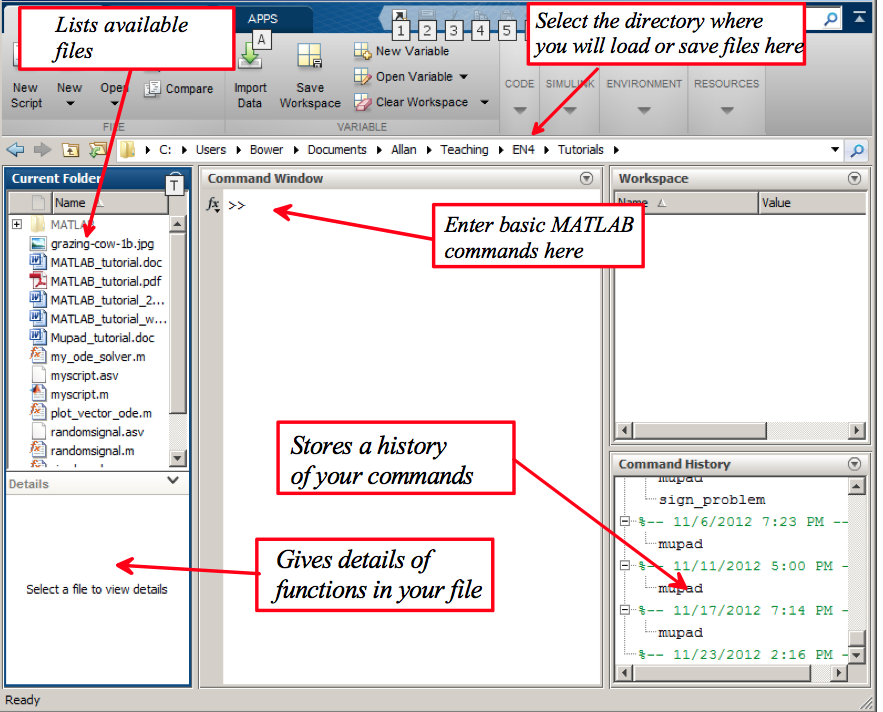Go to the Bower folder in the path
This screenshot has height=712, width=883.
click(266, 150)
